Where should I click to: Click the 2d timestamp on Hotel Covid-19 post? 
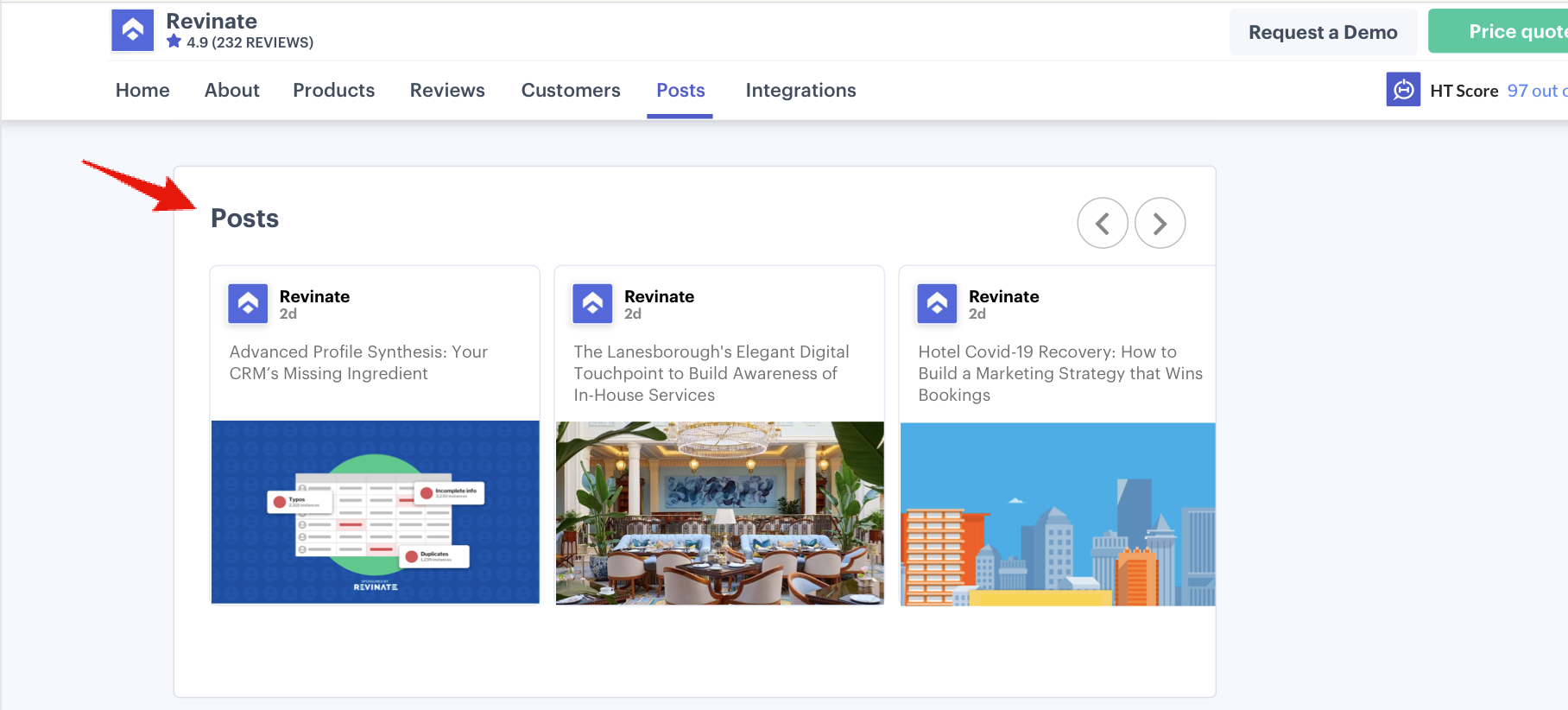(x=977, y=314)
